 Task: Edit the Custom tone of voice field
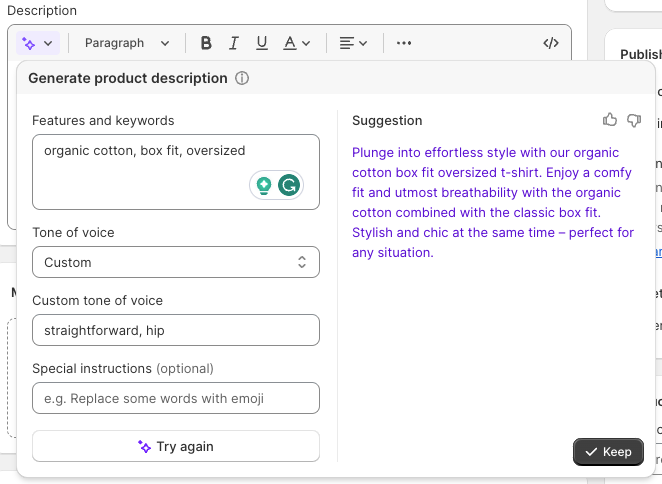[176, 330]
